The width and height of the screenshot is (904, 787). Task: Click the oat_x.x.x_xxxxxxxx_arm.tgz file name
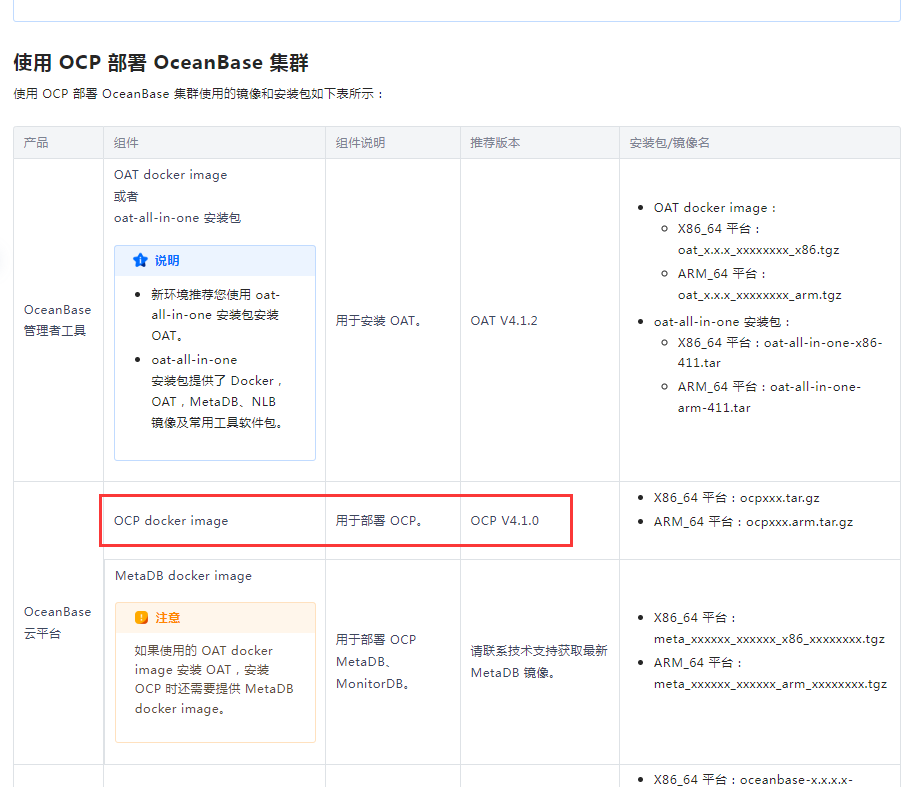[759, 295]
